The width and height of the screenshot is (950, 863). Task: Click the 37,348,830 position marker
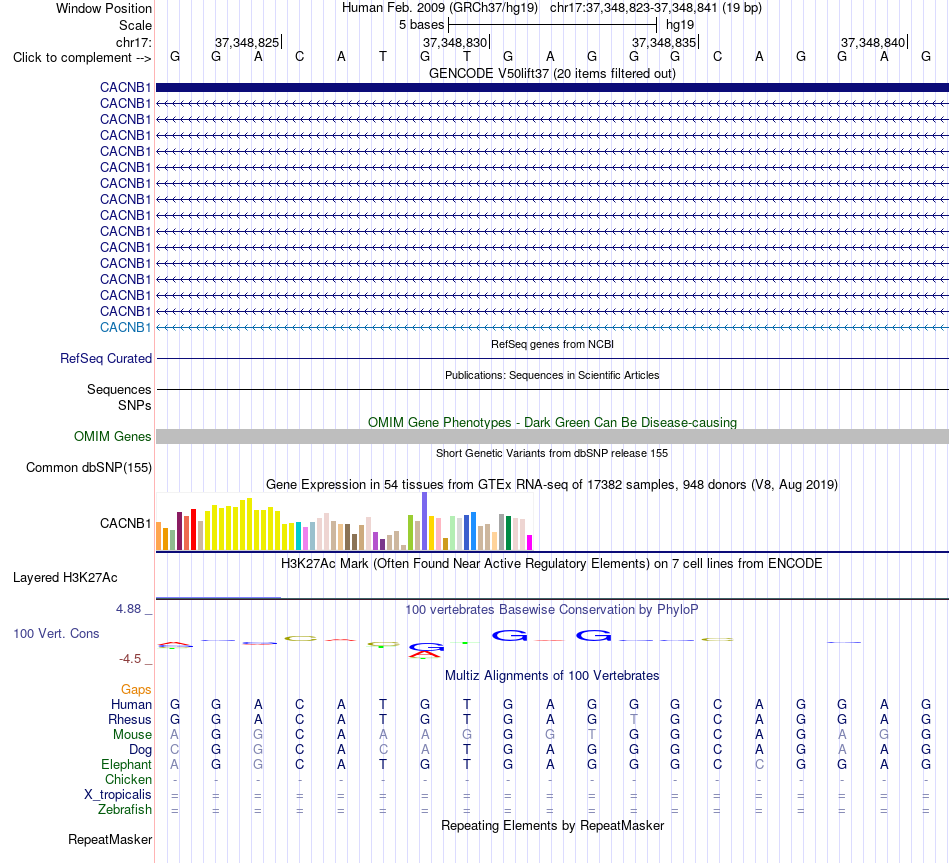(456, 42)
